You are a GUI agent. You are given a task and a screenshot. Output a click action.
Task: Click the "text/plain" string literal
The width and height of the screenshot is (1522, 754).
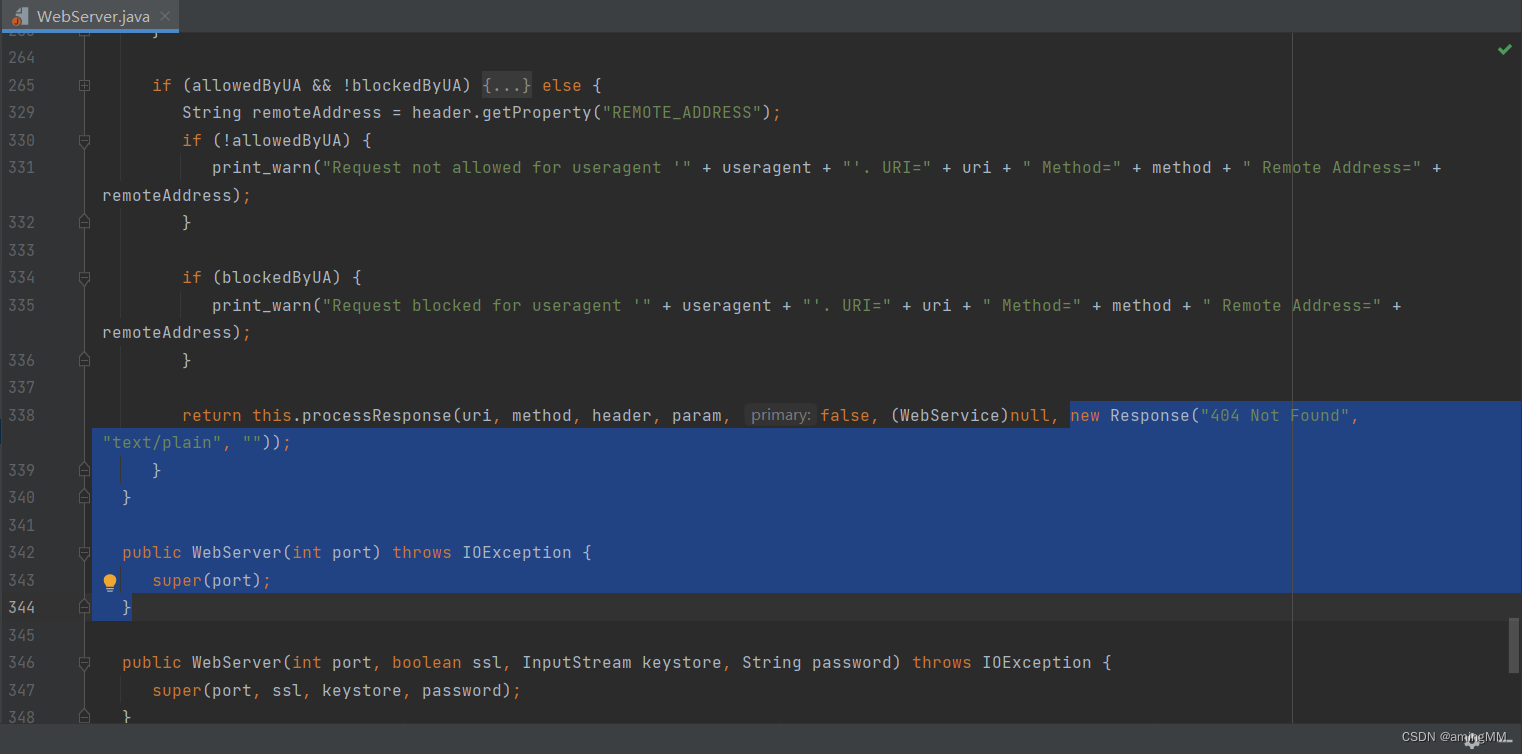pos(162,442)
